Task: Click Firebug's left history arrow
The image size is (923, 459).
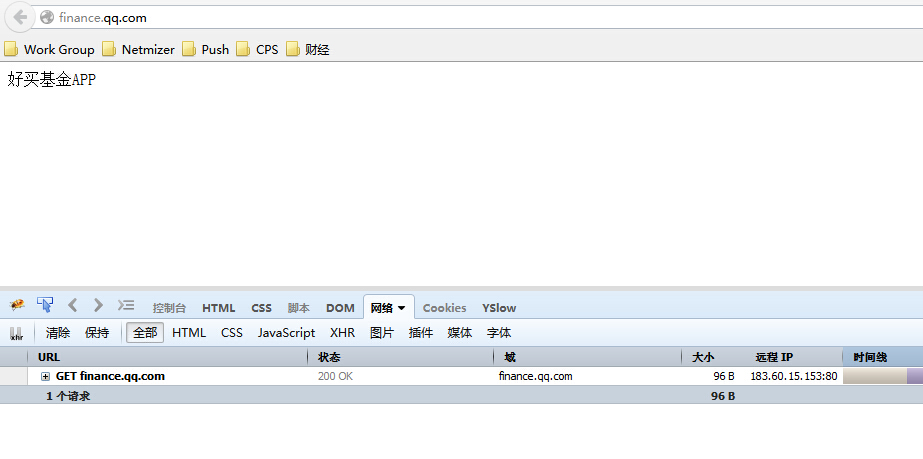Action: pos(73,305)
